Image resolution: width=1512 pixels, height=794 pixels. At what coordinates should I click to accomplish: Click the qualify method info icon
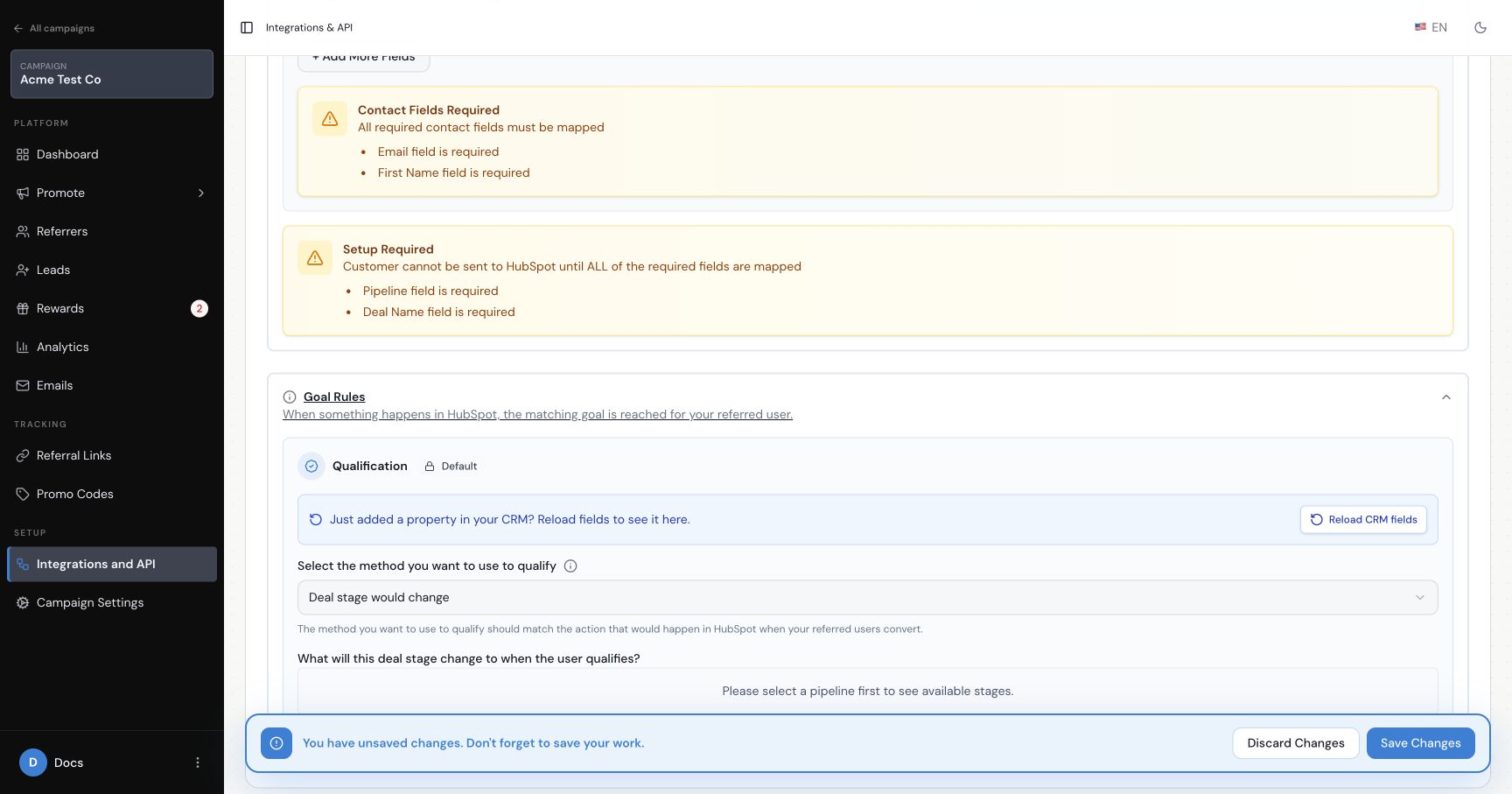tap(570, 566)
